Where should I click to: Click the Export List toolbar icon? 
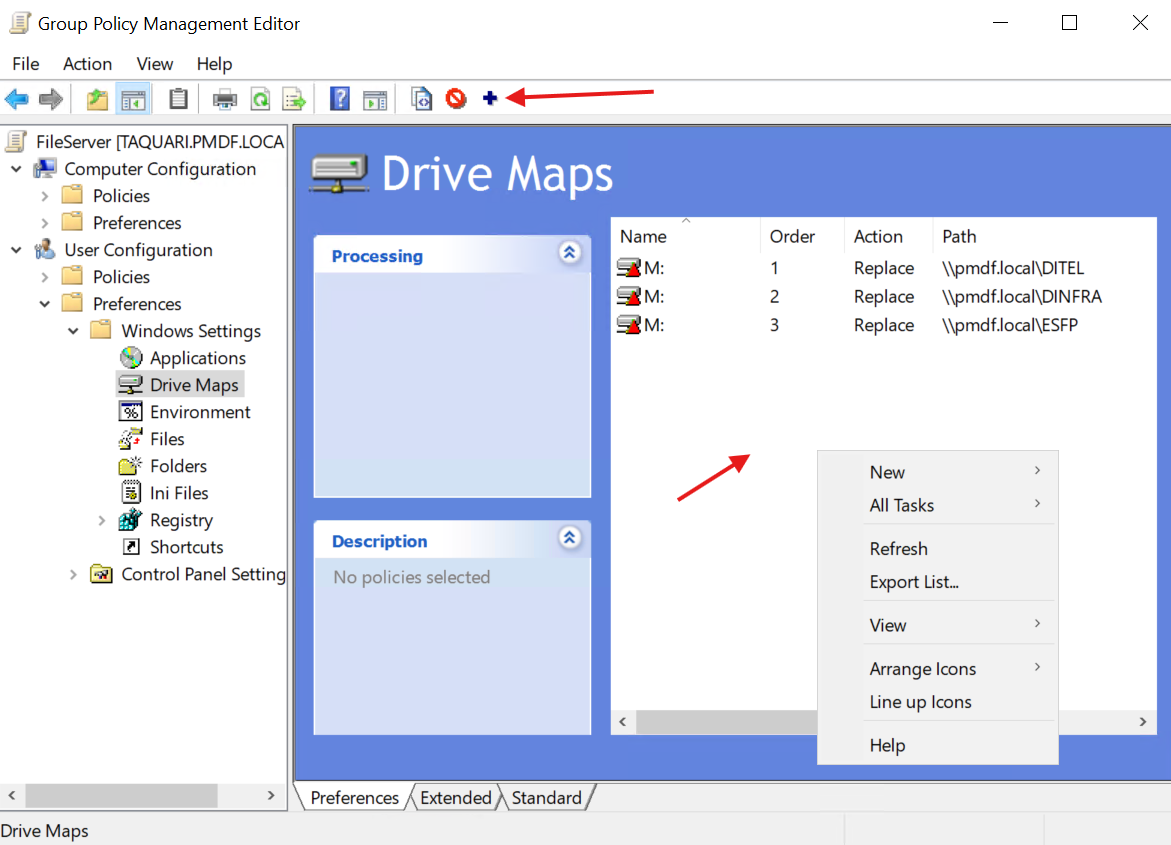point(294,99)
